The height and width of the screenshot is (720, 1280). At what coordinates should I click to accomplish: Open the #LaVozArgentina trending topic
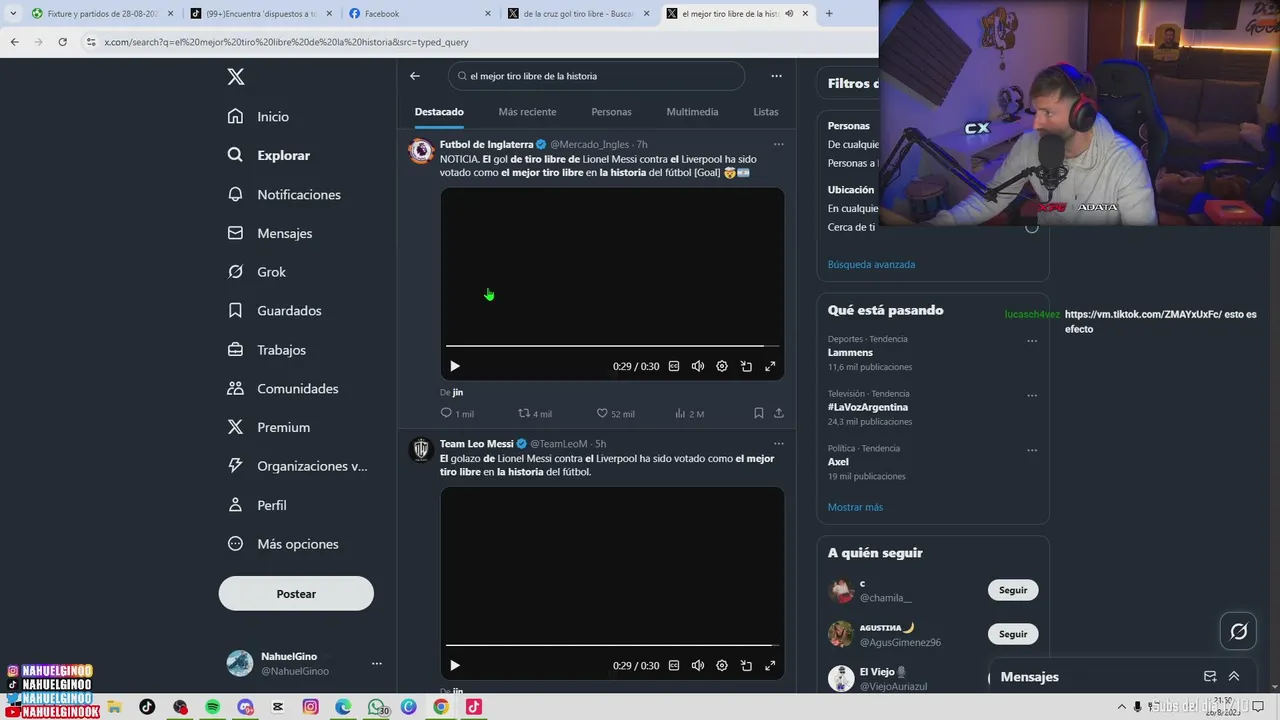868,408
